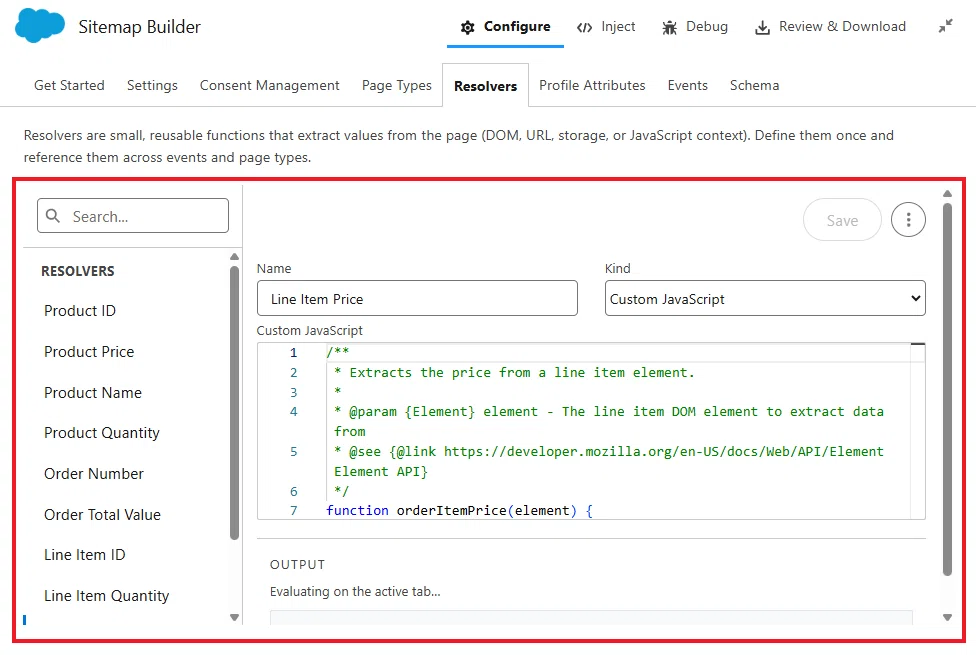Viewport: 976px width, 655px height.
Task: Focus the resolver Search field
Action: coord(133,216)
